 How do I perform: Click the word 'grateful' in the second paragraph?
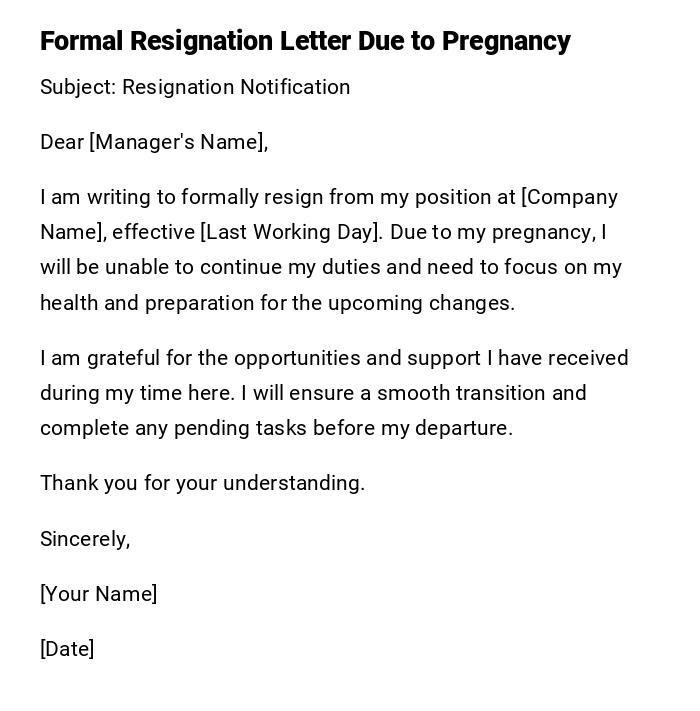pos(123,358)
